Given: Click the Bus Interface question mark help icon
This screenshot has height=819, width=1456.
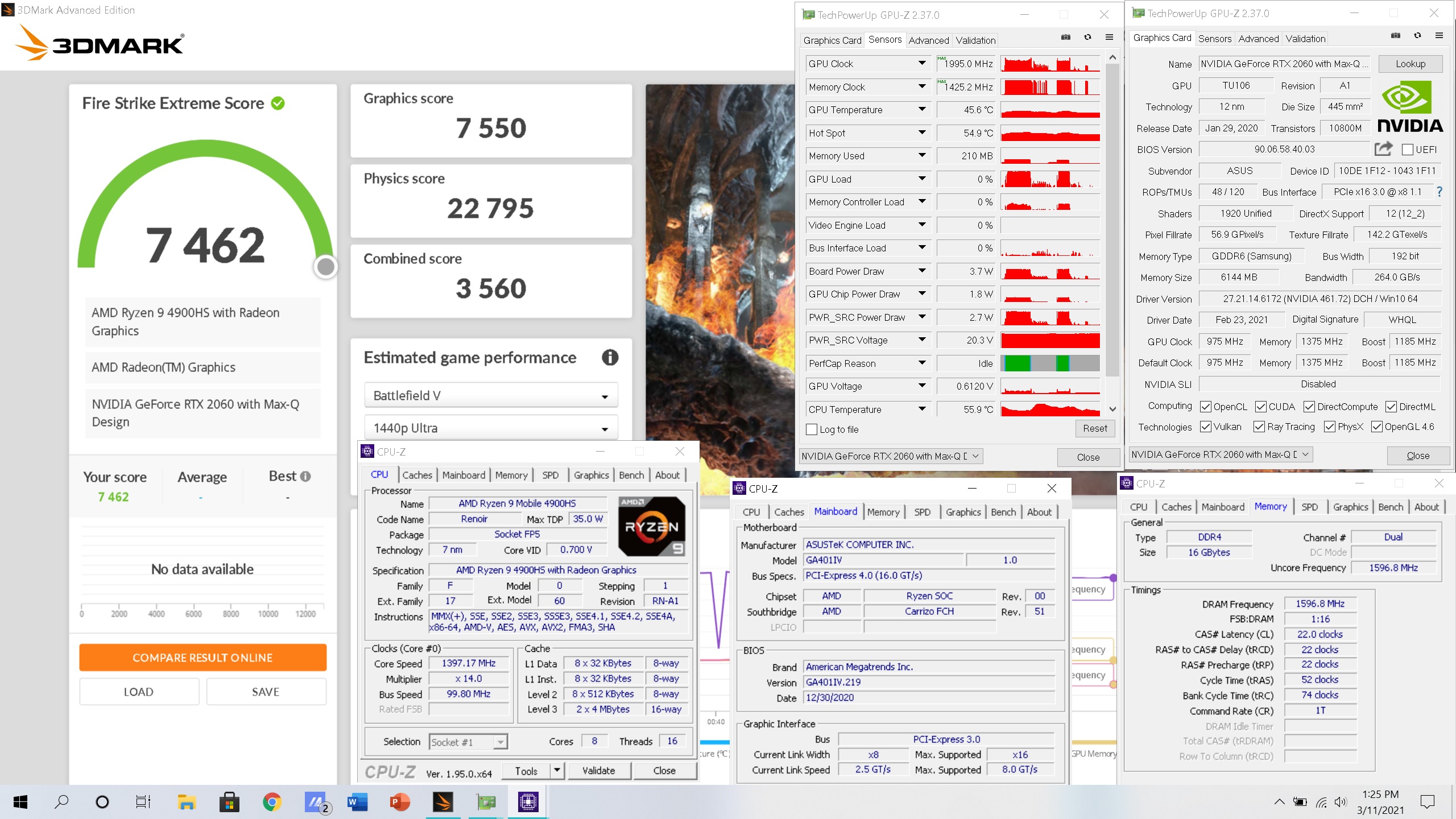Looking at the screenshot, I should click(1440, 192).
